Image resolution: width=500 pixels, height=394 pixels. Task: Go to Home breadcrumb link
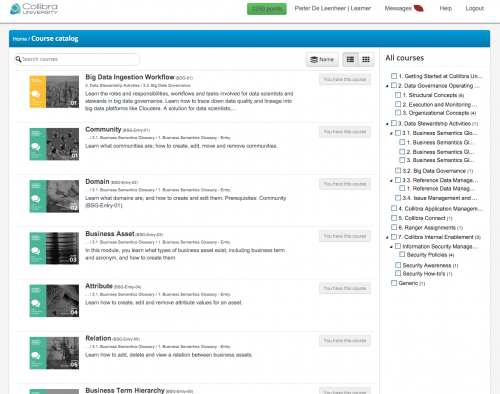pyautogui.click(x=20, y=39)
